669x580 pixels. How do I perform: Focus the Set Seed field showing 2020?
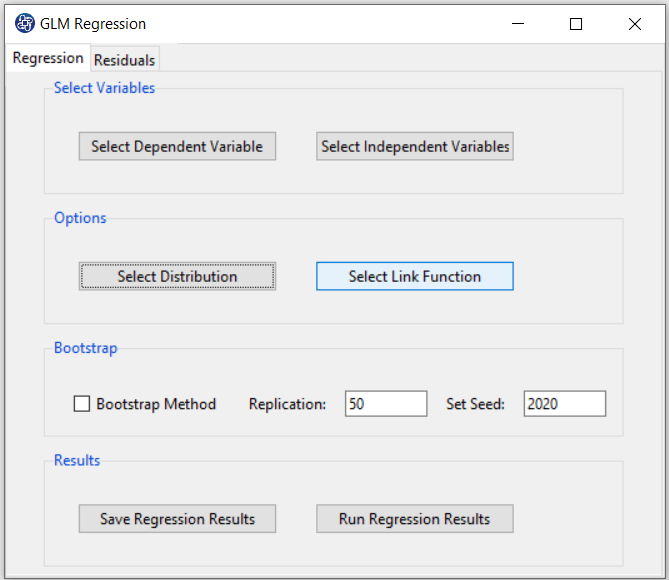click(564, 404)
